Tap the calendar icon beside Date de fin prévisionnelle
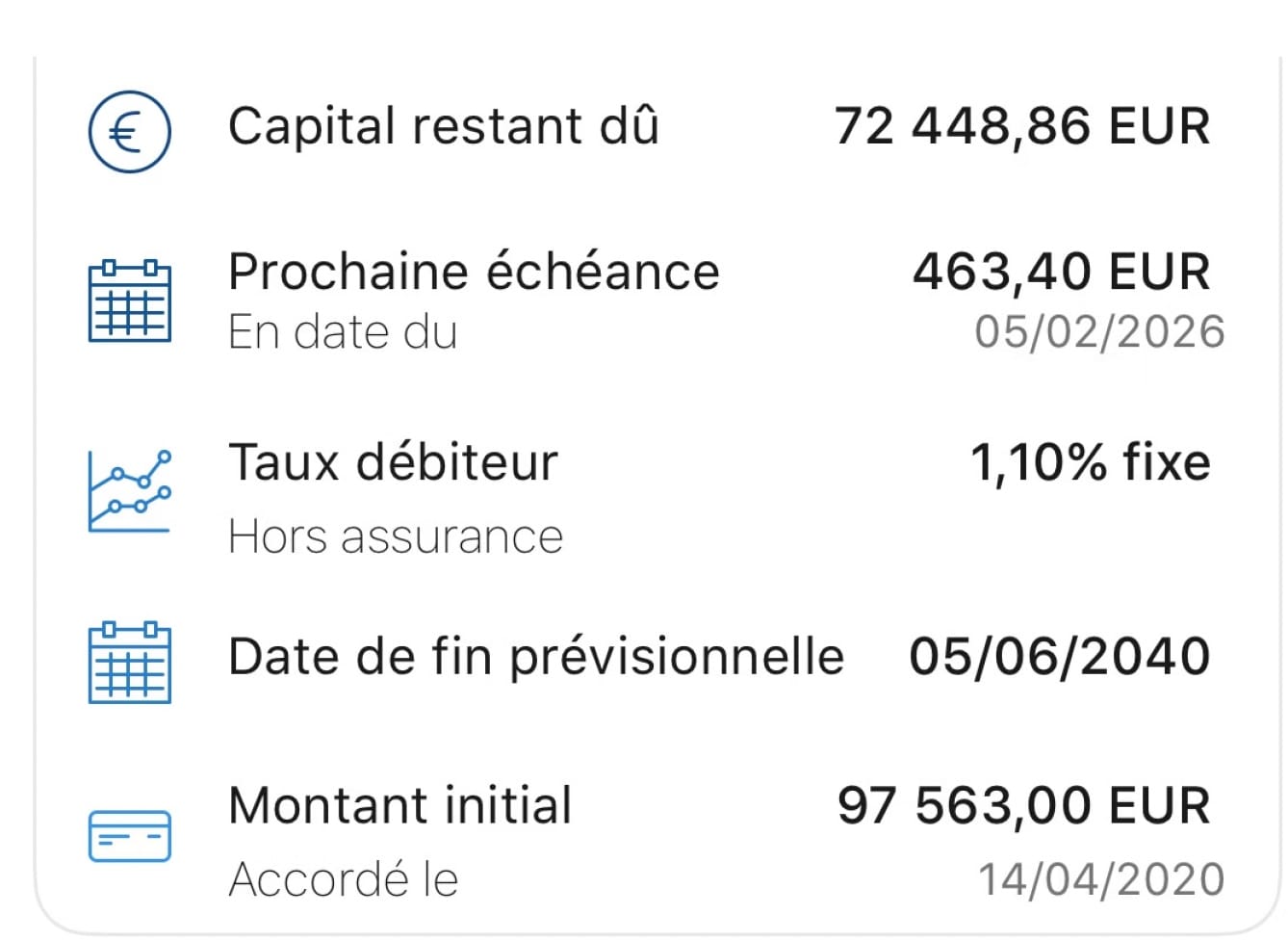This screenshot has height=940, width=1288. tap(130, 663)
